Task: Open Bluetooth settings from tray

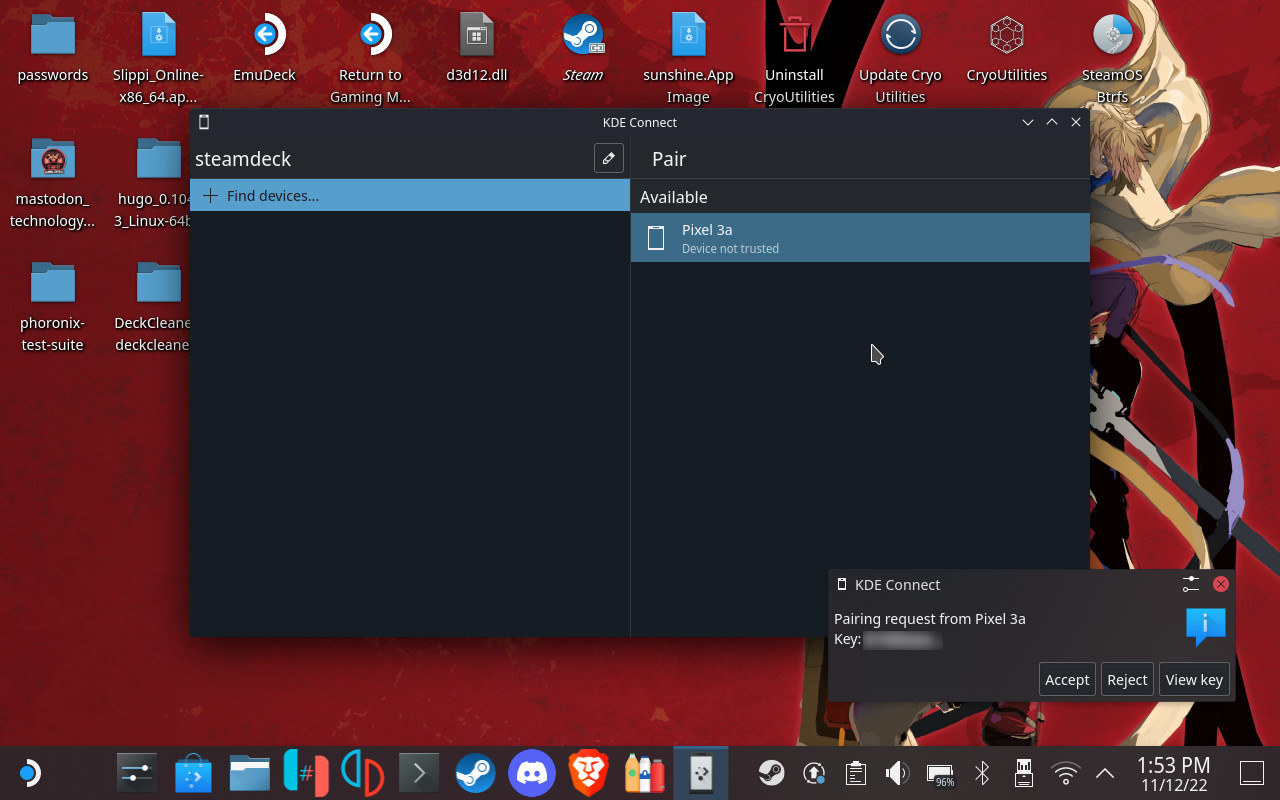Action: [982, 773]
